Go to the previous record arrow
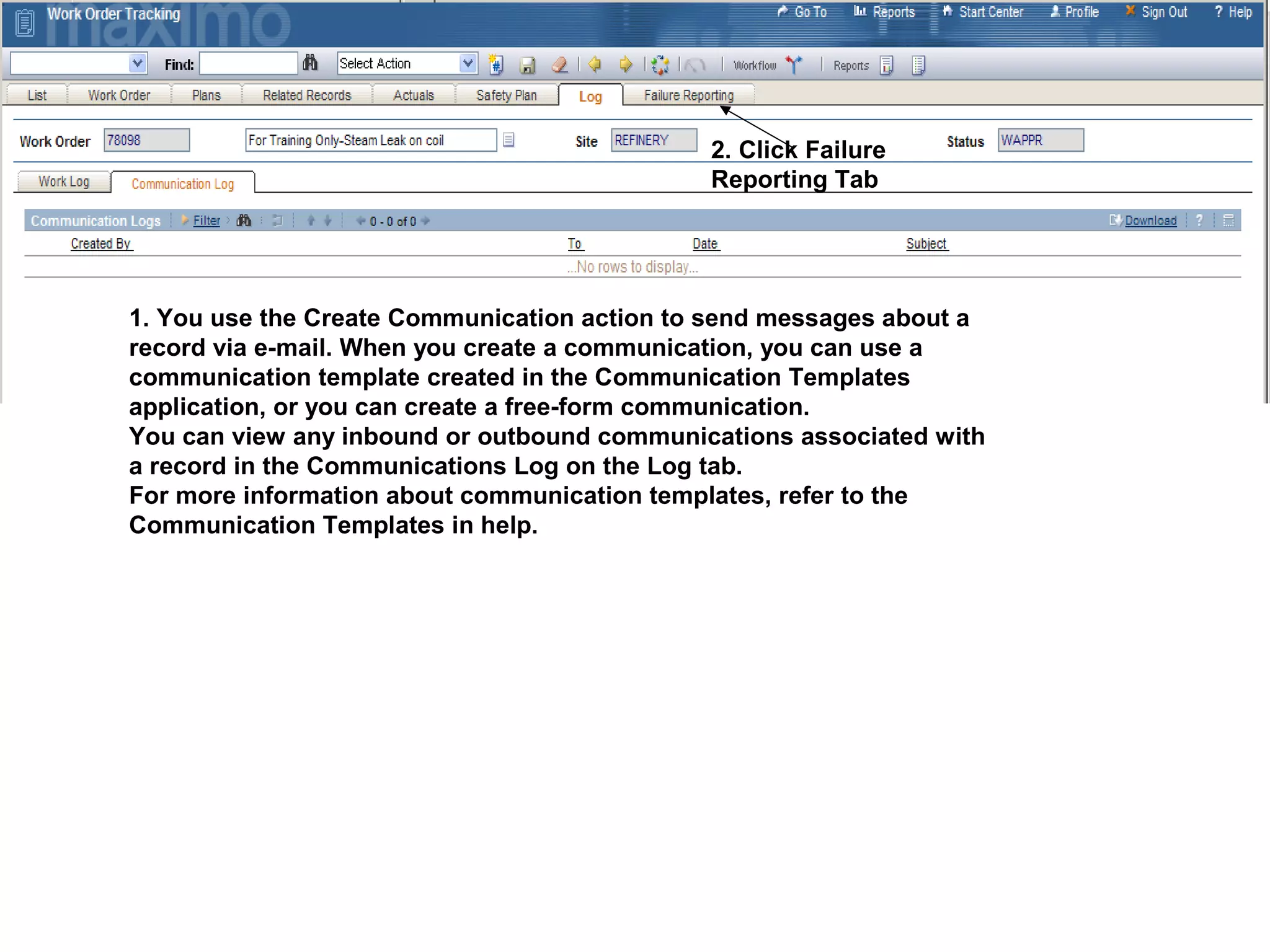Screen dimensions: 1270x952 coord(594,64)
